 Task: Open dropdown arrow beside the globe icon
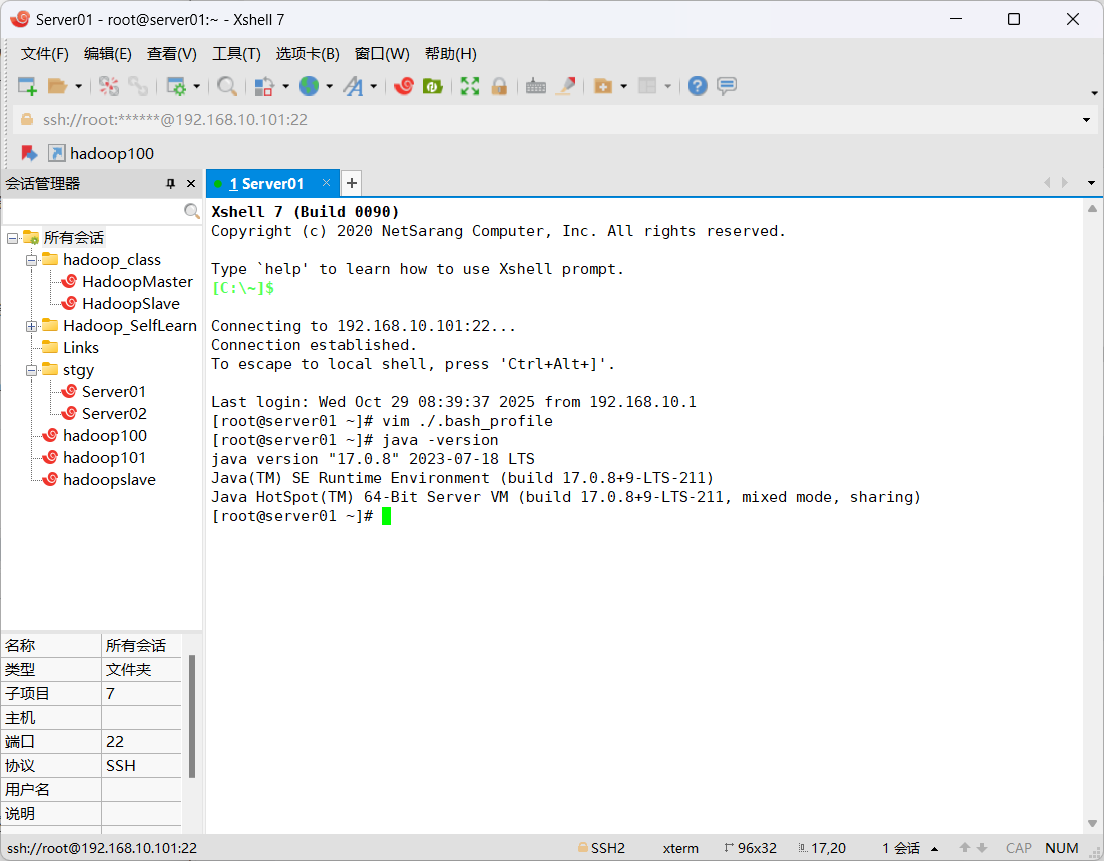(330, 87)
